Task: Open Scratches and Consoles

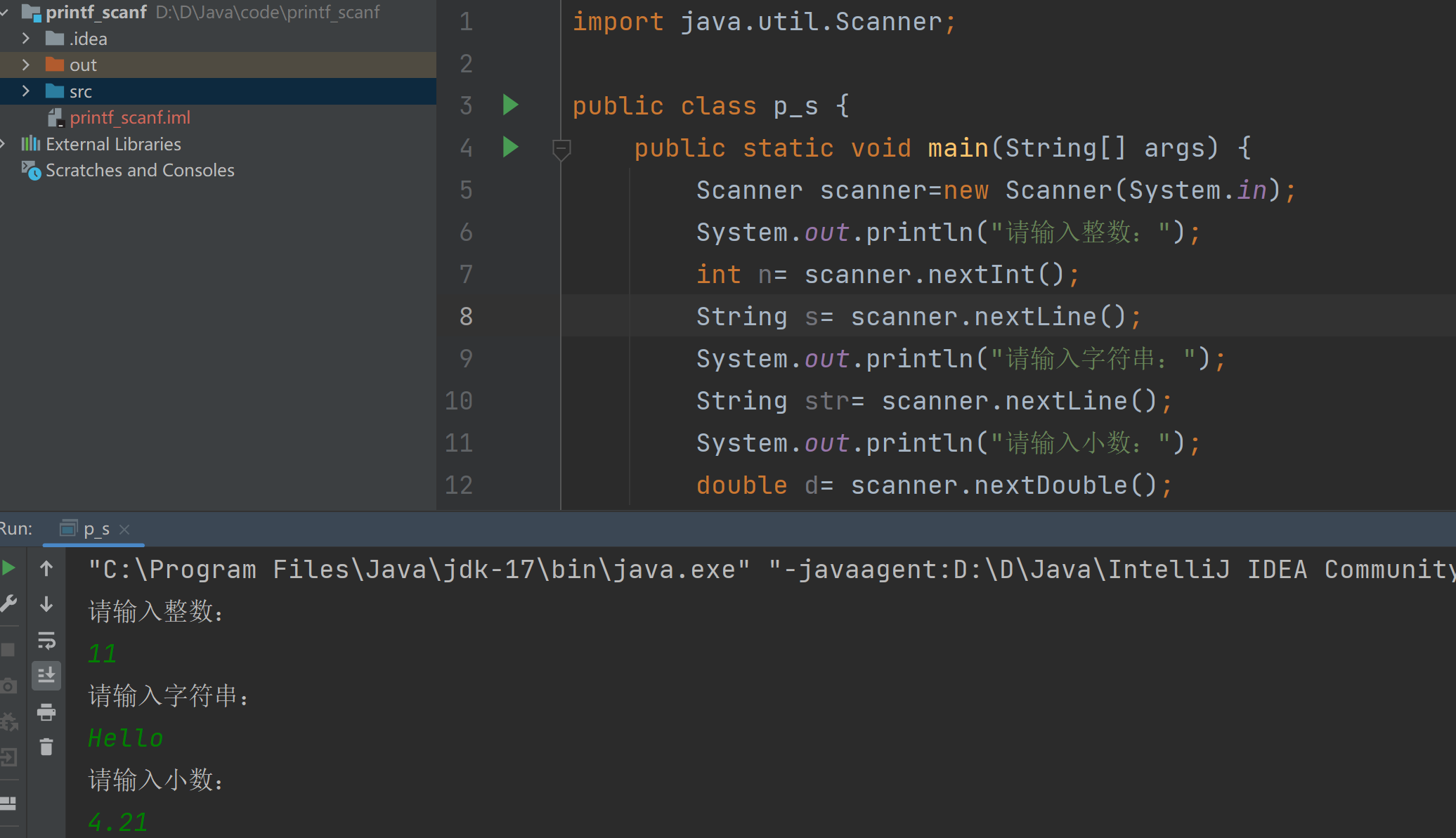Action: pos(139,169)
